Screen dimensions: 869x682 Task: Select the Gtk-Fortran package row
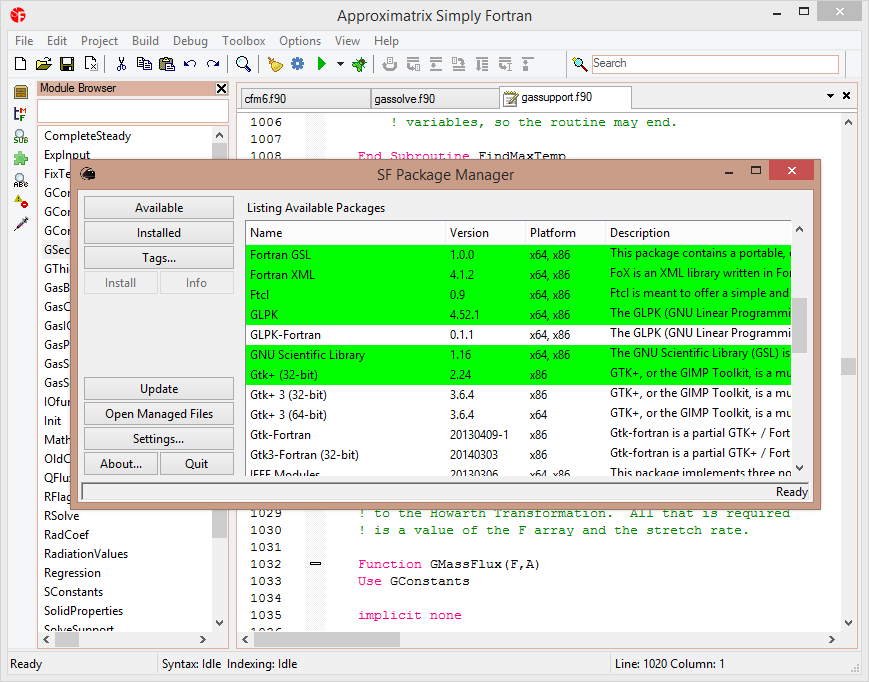click(x=519, y=435)
